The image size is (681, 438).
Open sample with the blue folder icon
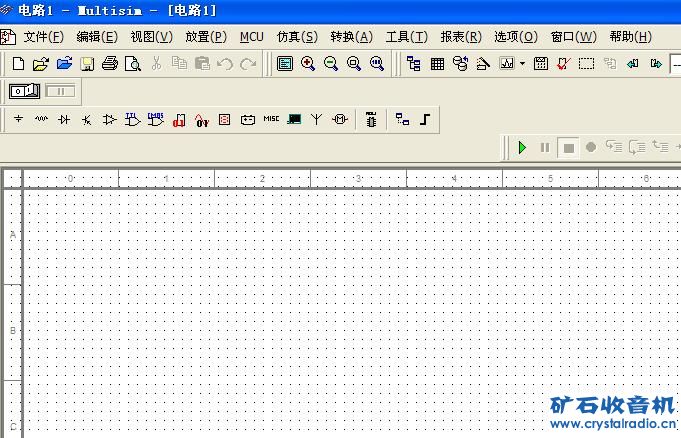(x=64, y=63)
